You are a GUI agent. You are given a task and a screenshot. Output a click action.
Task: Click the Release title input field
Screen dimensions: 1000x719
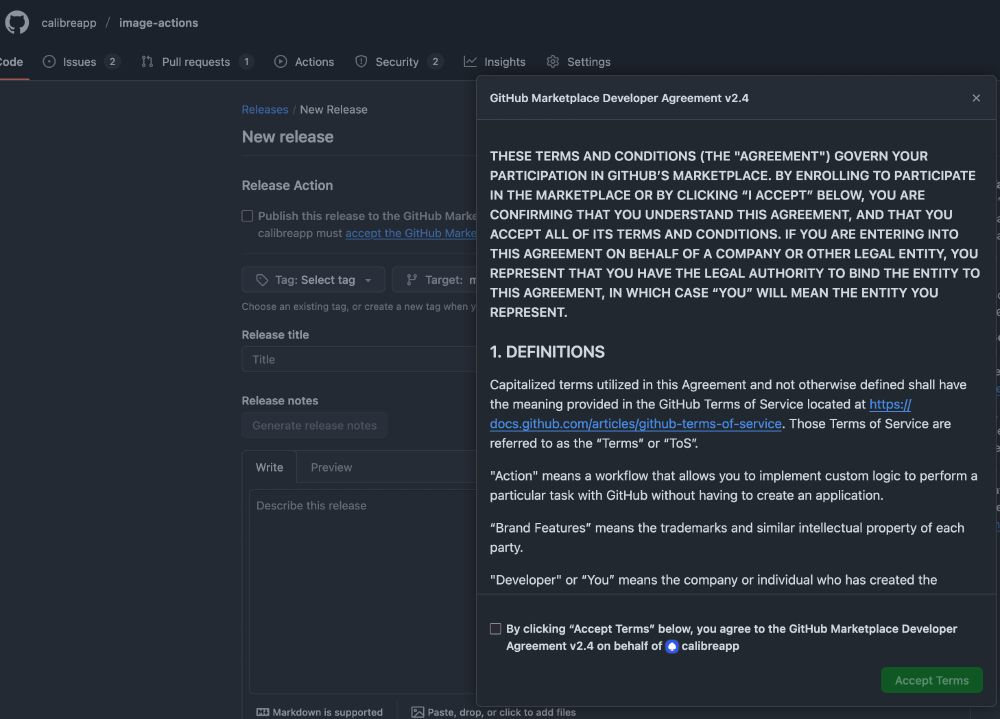(x=359, y=360)
